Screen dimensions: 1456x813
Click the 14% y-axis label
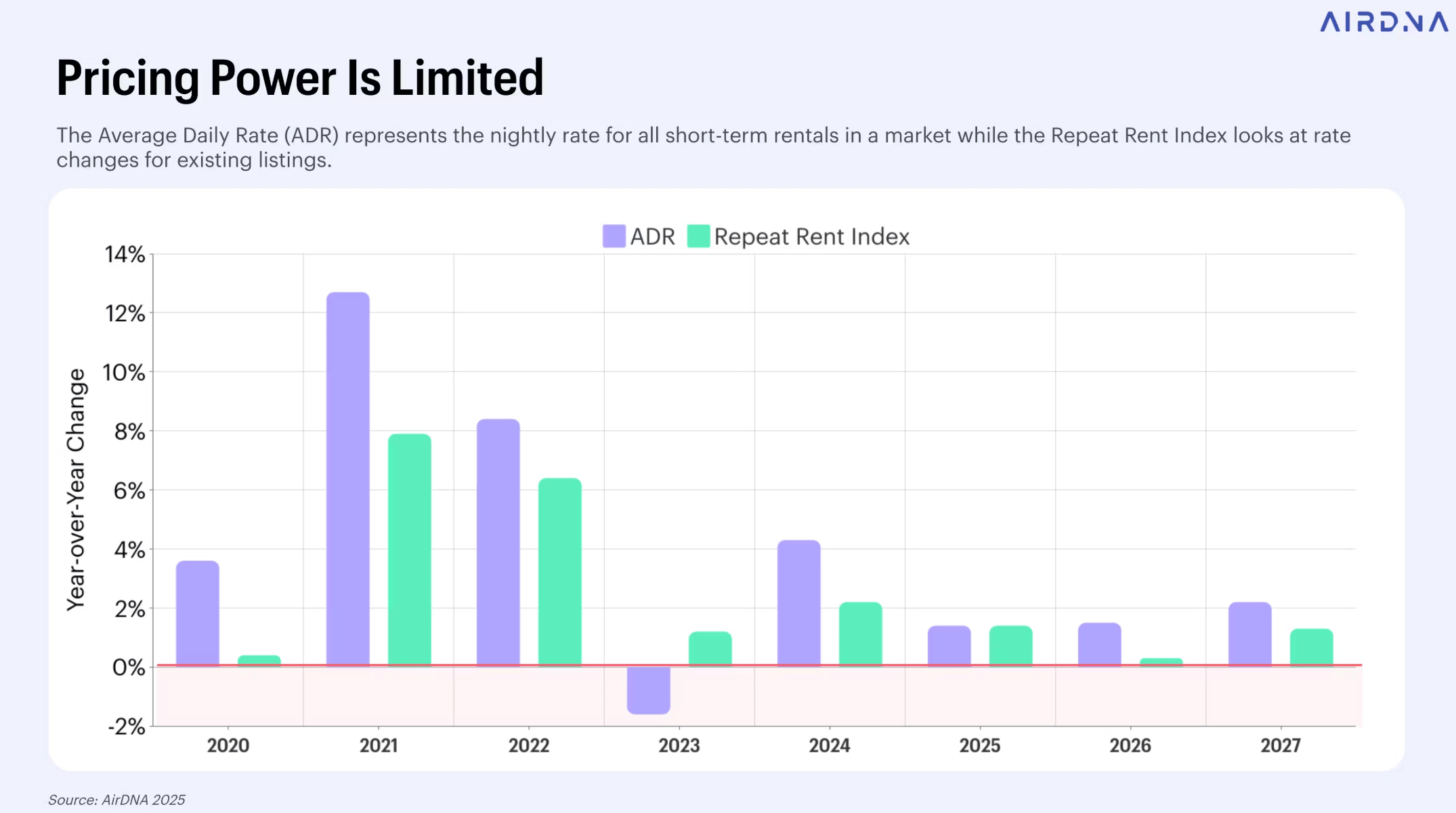pos(125,255)
